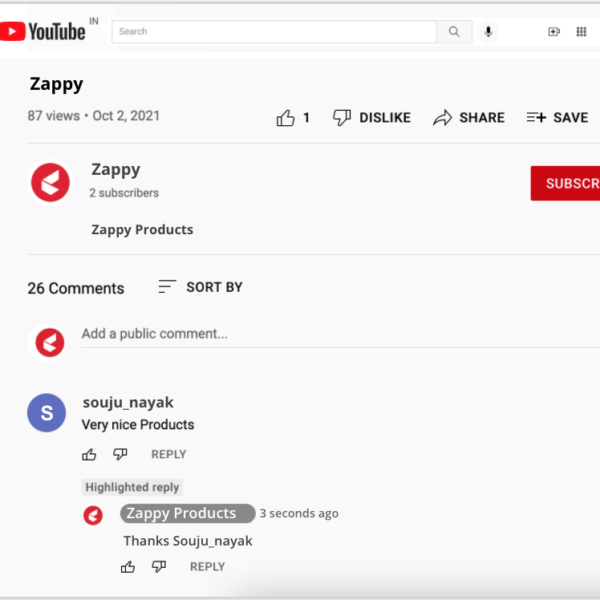Click your avatar beside comment box
The image size is (600, 600).
[x=50, y=342]
